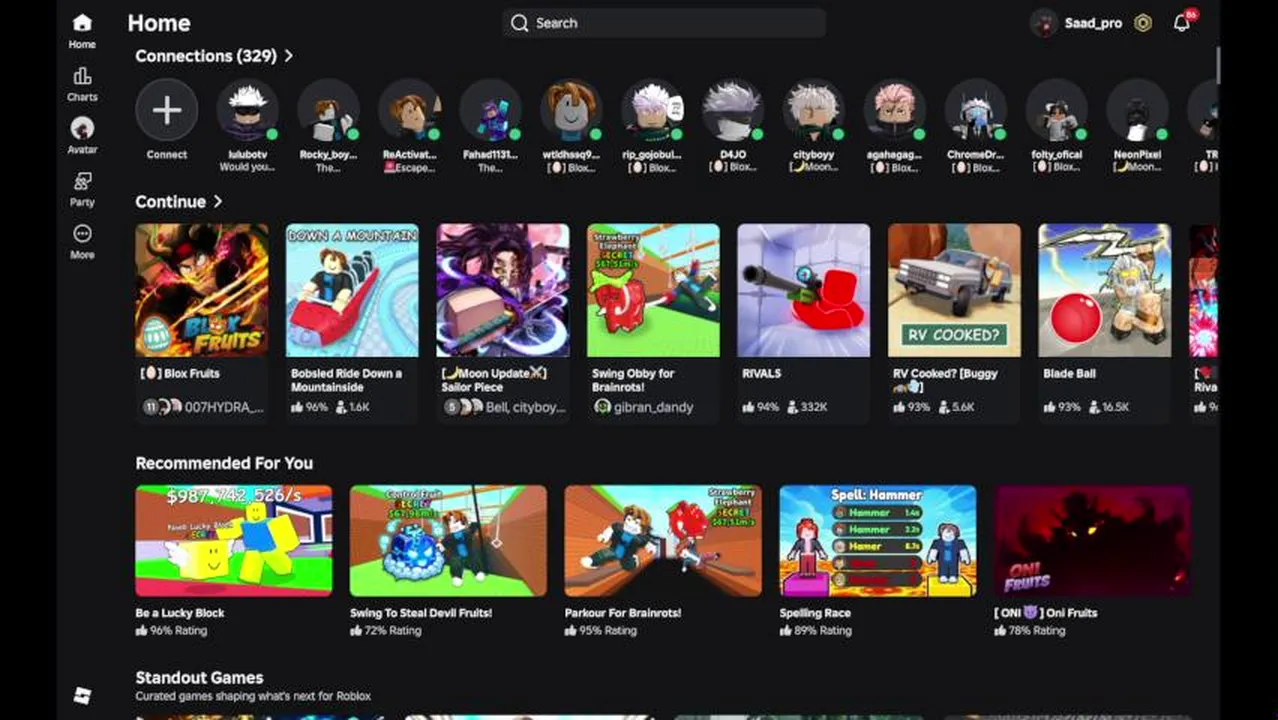The height and width of the screenshot is (720, 1278).
Task: Open NeonPixel connection avatar
Action: click(x=1137, y=110)
